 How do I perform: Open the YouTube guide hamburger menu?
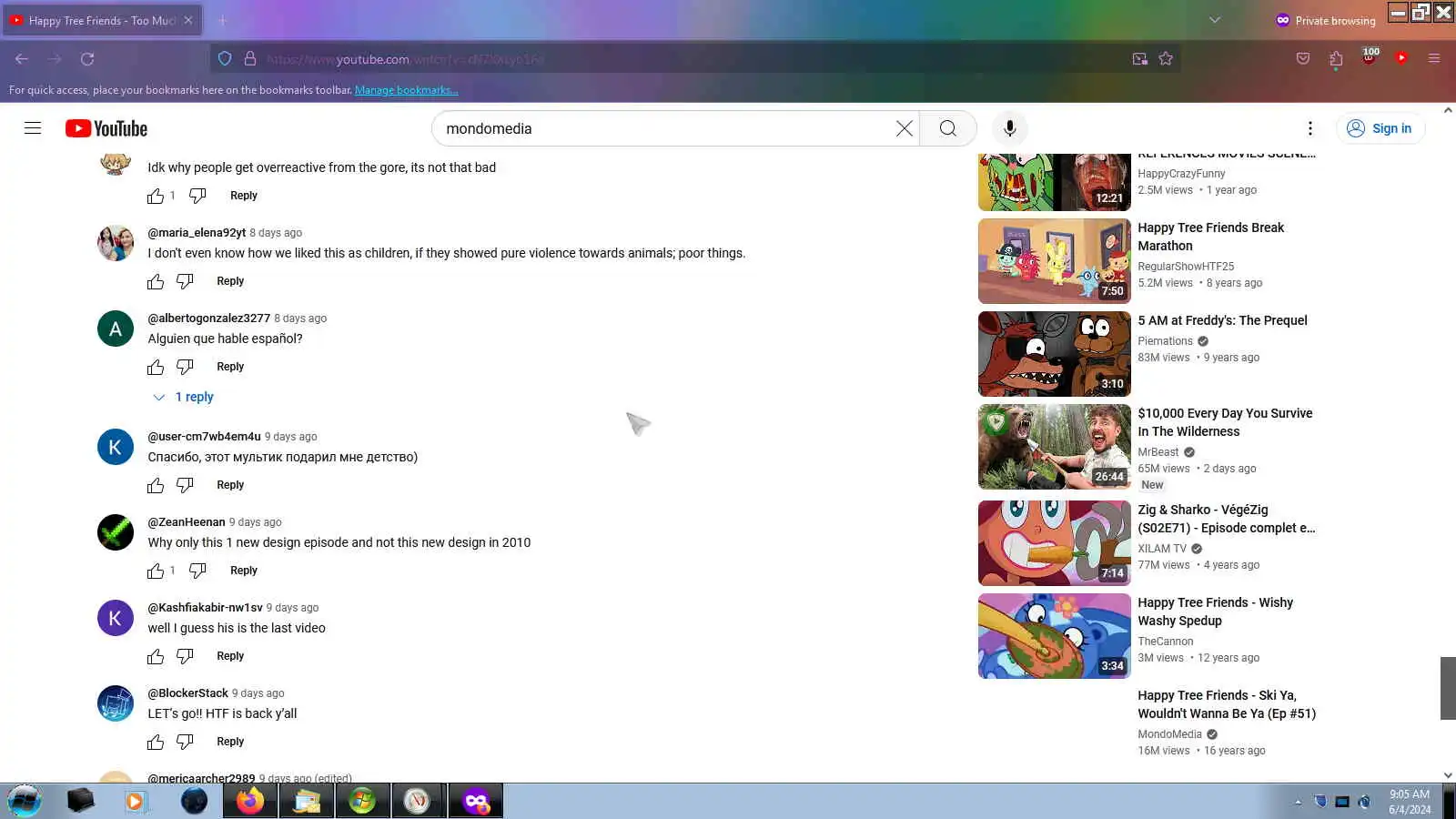click(33, 128)
